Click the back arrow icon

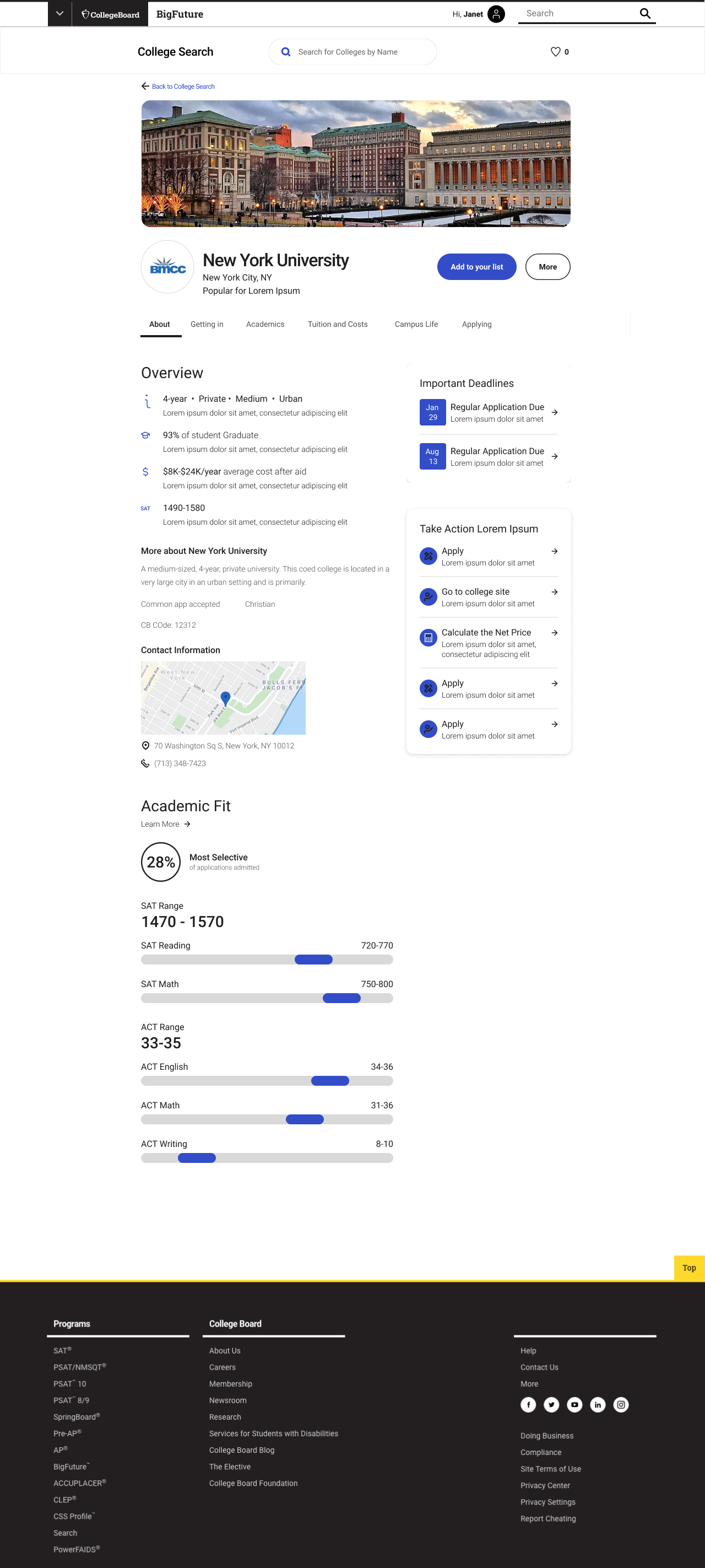[145, 87]
